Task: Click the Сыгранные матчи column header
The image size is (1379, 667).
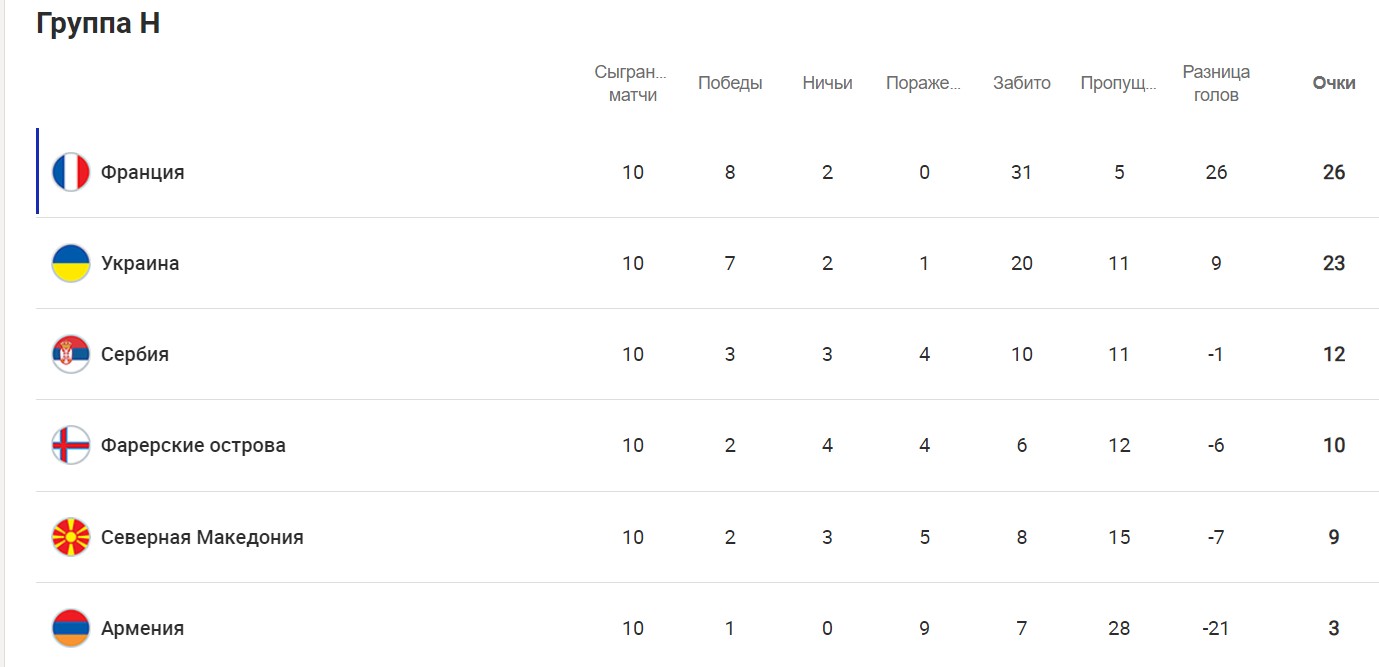Action: (x=632, y=83)
